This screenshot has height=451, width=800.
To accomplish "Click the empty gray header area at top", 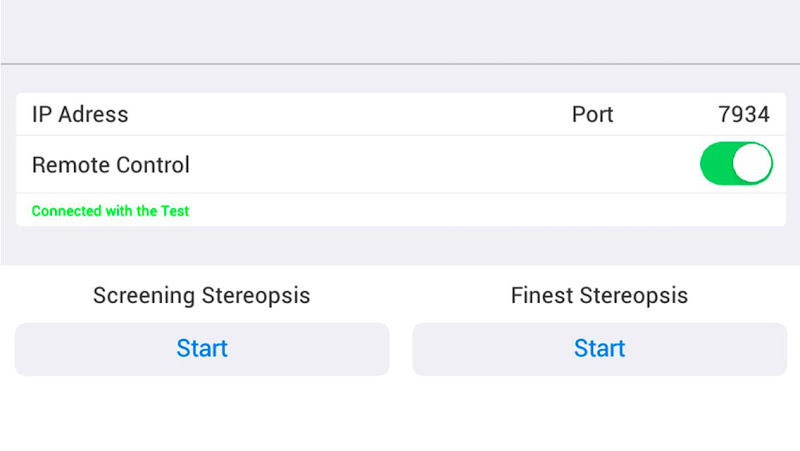I will tap(400, 30).
